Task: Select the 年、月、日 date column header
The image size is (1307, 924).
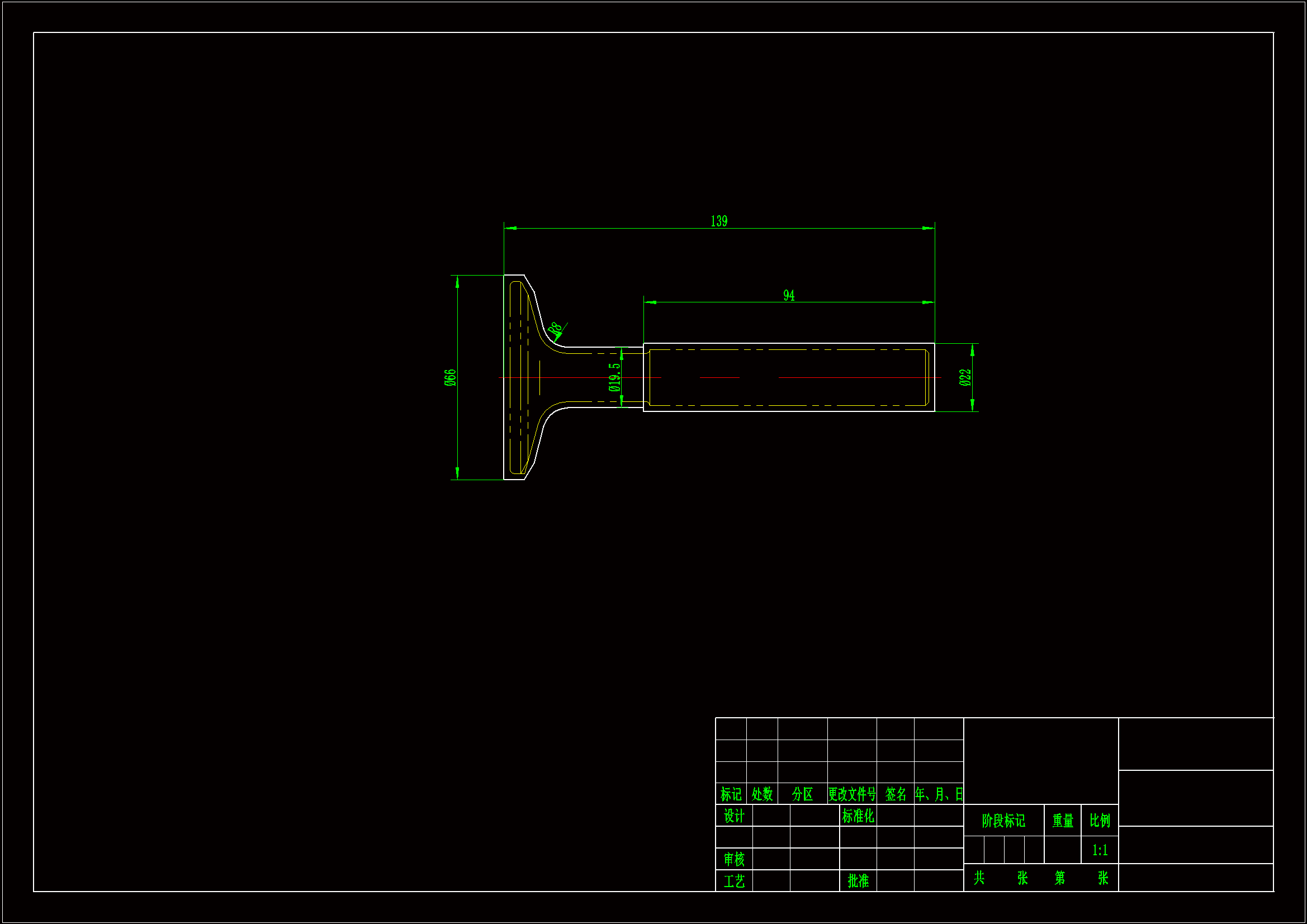Action: [939, 794]
